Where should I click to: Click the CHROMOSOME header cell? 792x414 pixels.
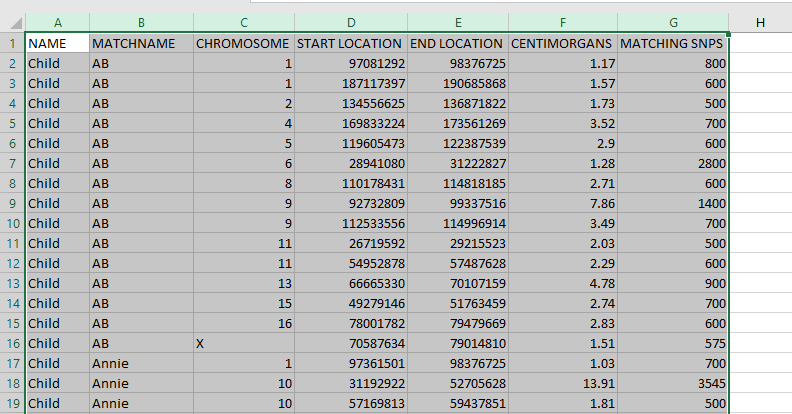pyautogui.click(x=243, y=43)
